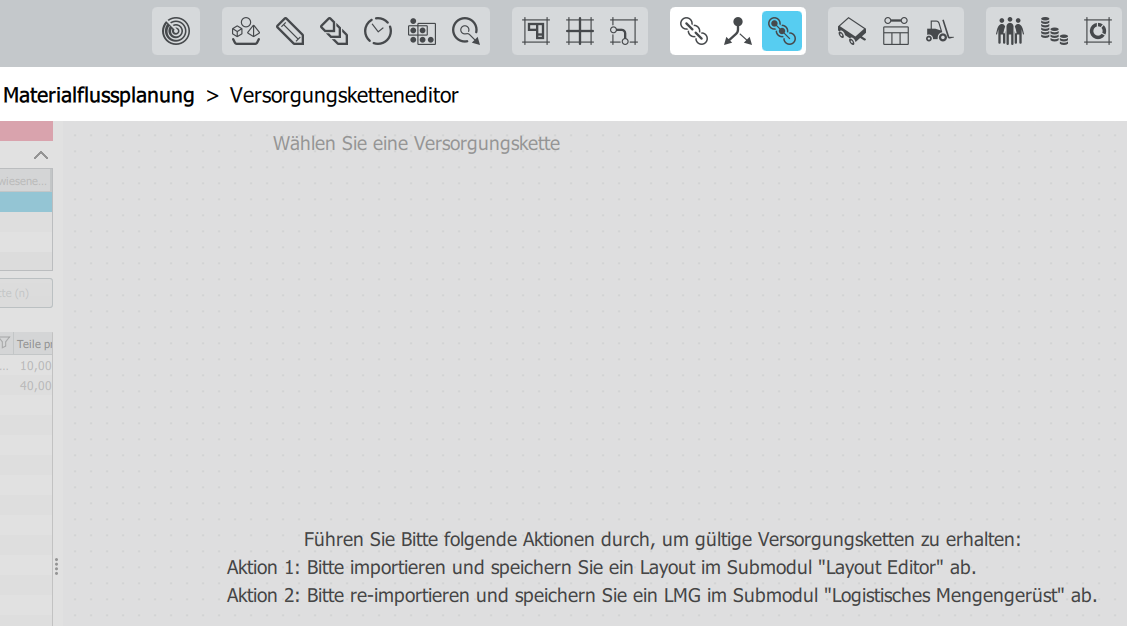Screen dimensions: 1127x626
Task: Collapse the left panel with chevron up
Action: 41,155
